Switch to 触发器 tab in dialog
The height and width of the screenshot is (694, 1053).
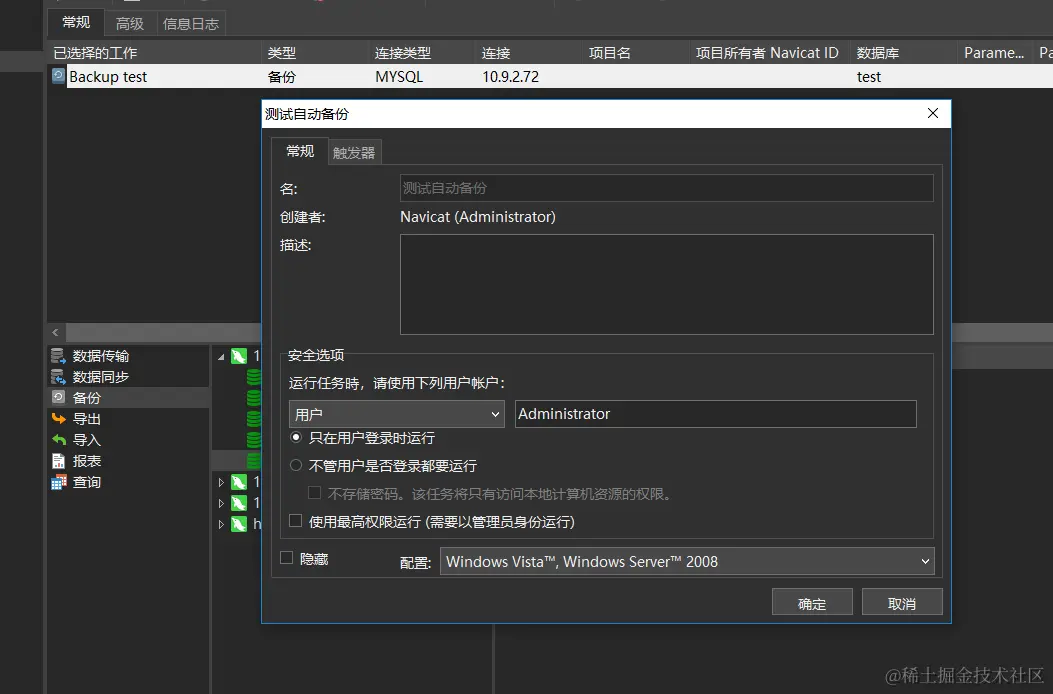tap(354, 153)
